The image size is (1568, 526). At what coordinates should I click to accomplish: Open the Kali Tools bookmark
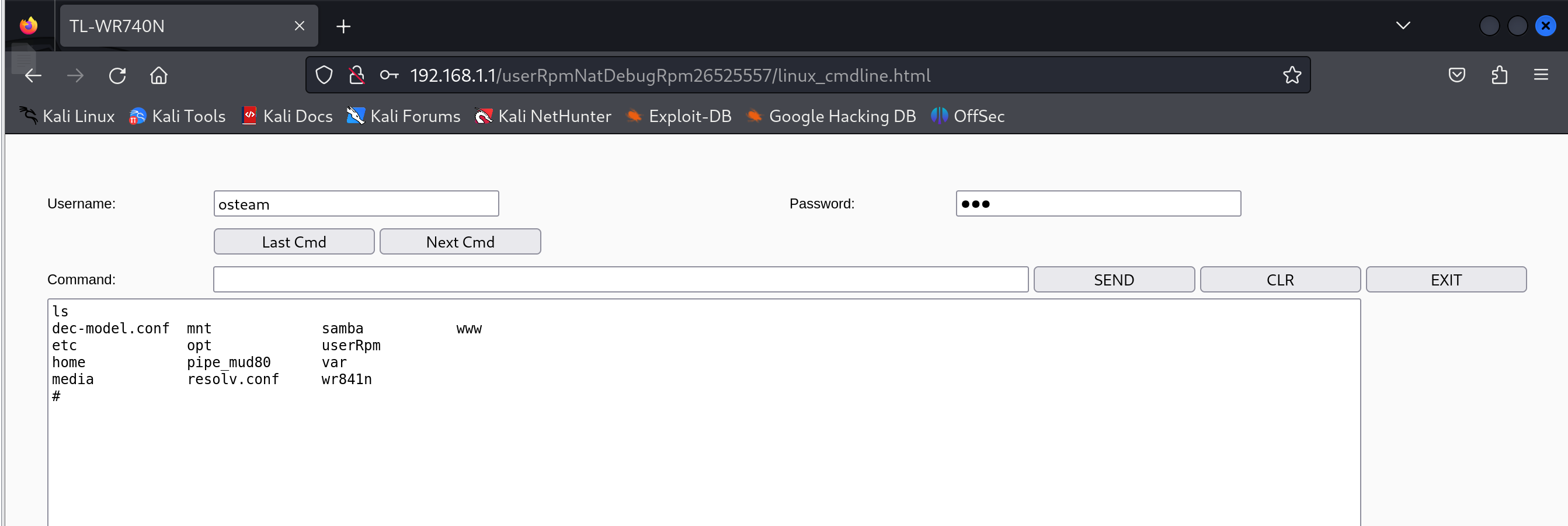[177, 116]
